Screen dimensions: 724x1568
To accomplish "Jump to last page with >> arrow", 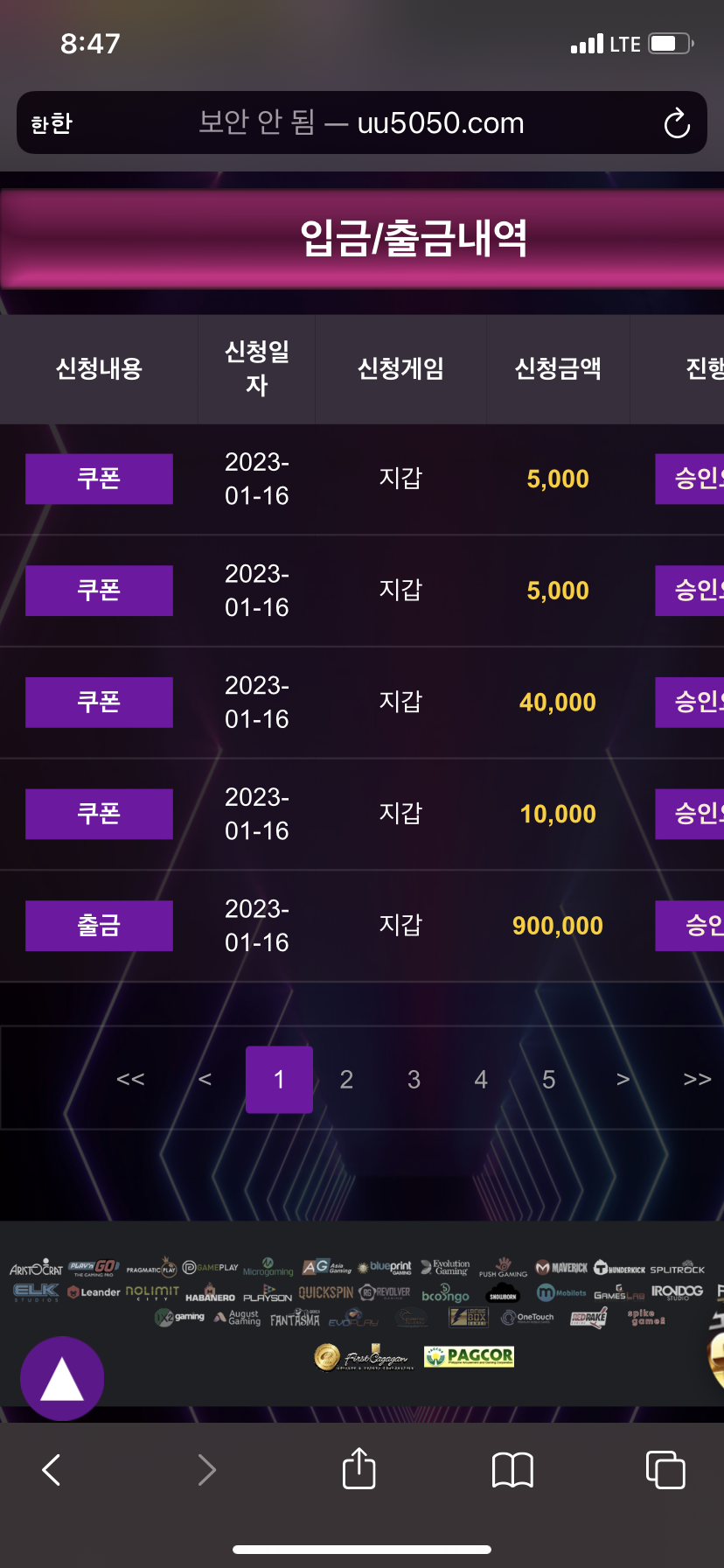I will pos(697,1080).
